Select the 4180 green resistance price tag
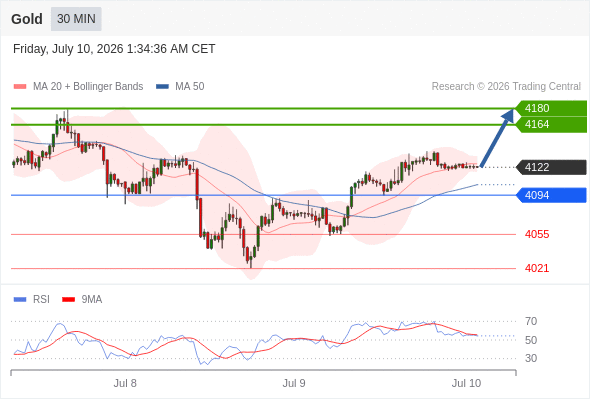Image resolution: width=590 pixels, height=400 pixels. pos(551,108)
